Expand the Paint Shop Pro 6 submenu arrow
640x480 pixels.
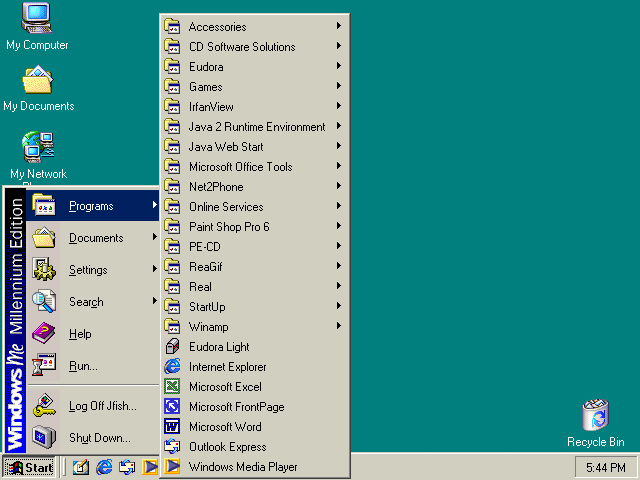339,226
